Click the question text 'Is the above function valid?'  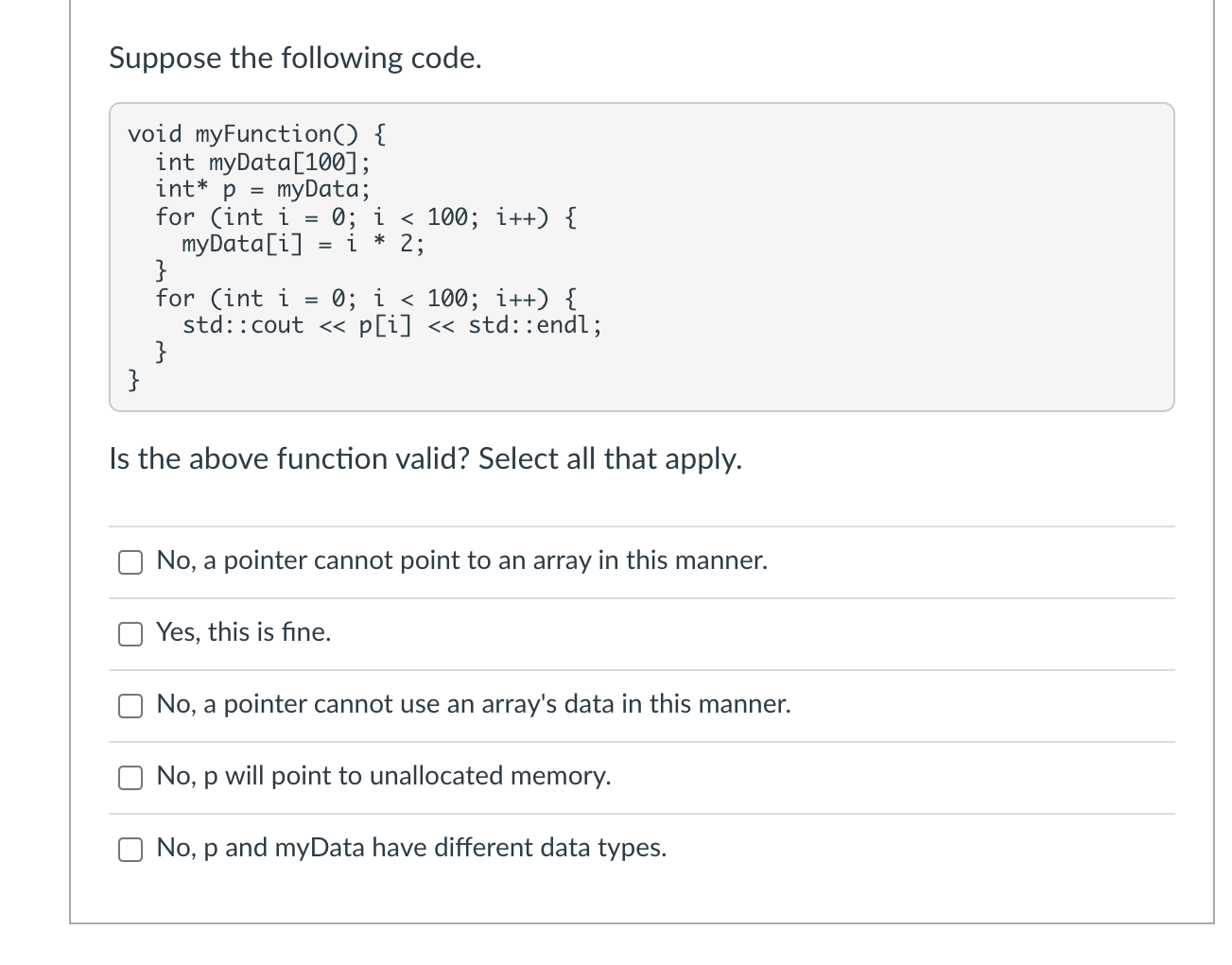pos(284,459)
